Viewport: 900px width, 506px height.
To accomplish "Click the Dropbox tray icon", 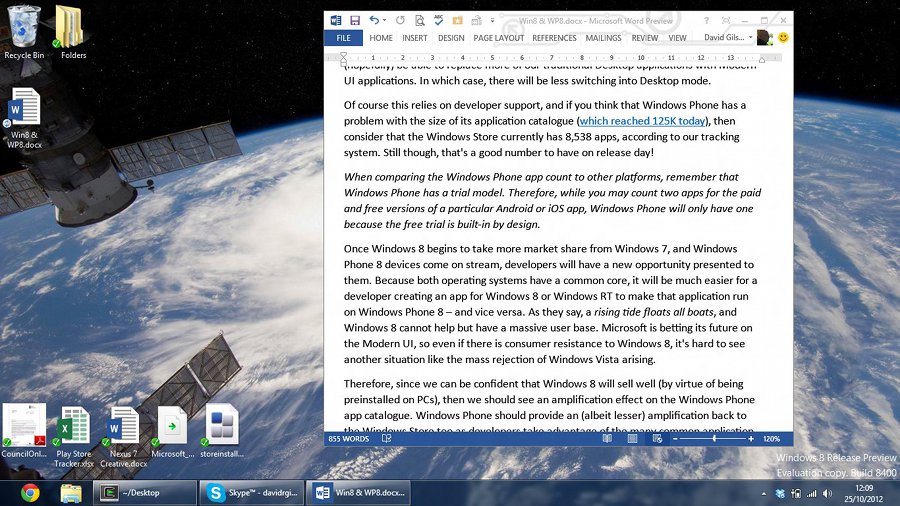I will 780,493.
